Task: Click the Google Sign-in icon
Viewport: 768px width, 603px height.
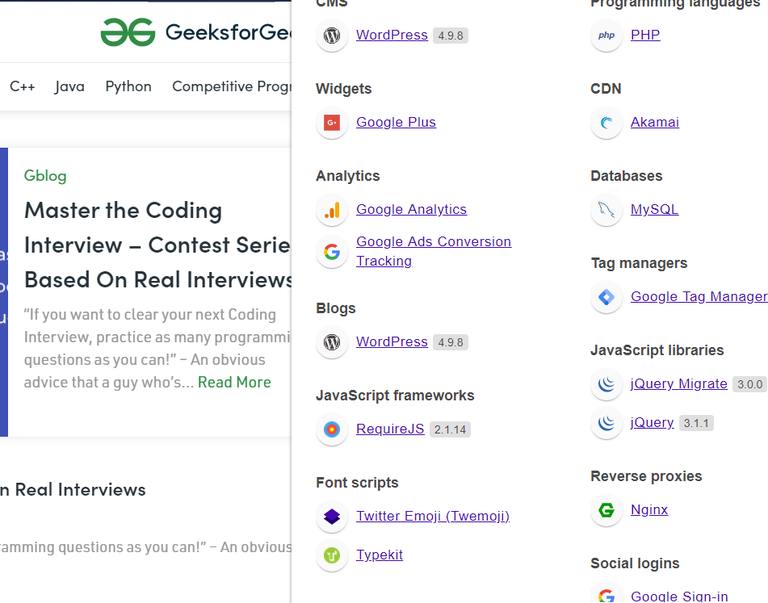Action: (x=606, y=594)
